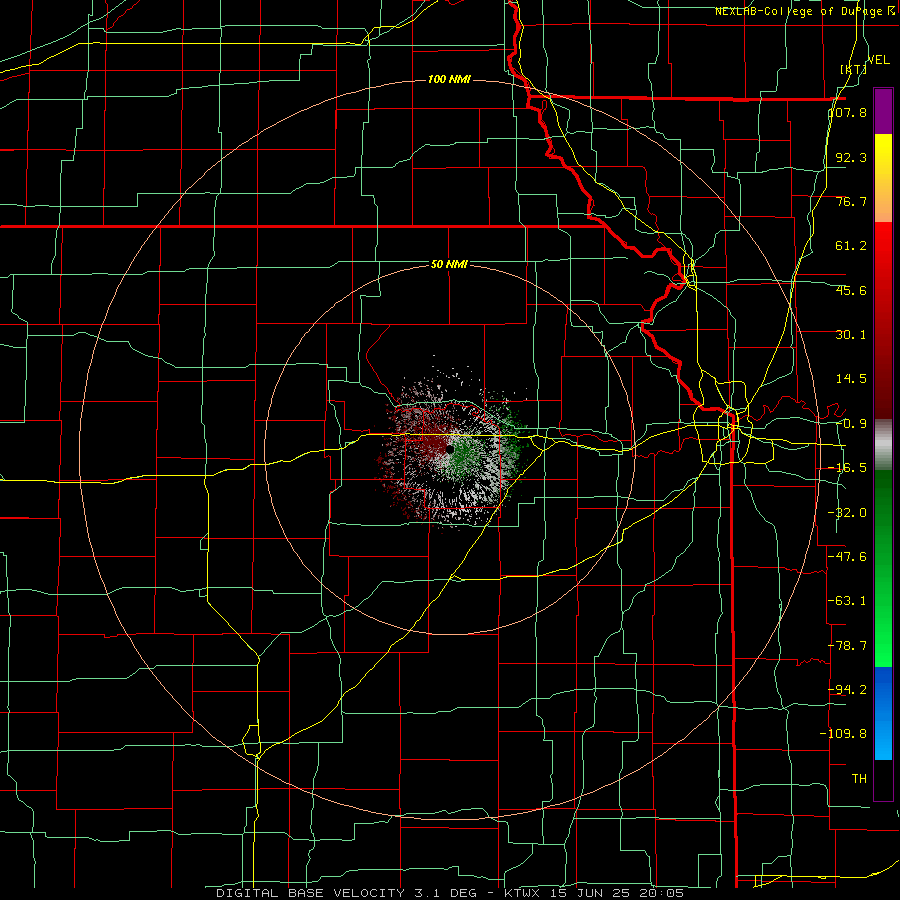Click the black TH segment of color bar
900x900 pixels.
pos(883,780)
